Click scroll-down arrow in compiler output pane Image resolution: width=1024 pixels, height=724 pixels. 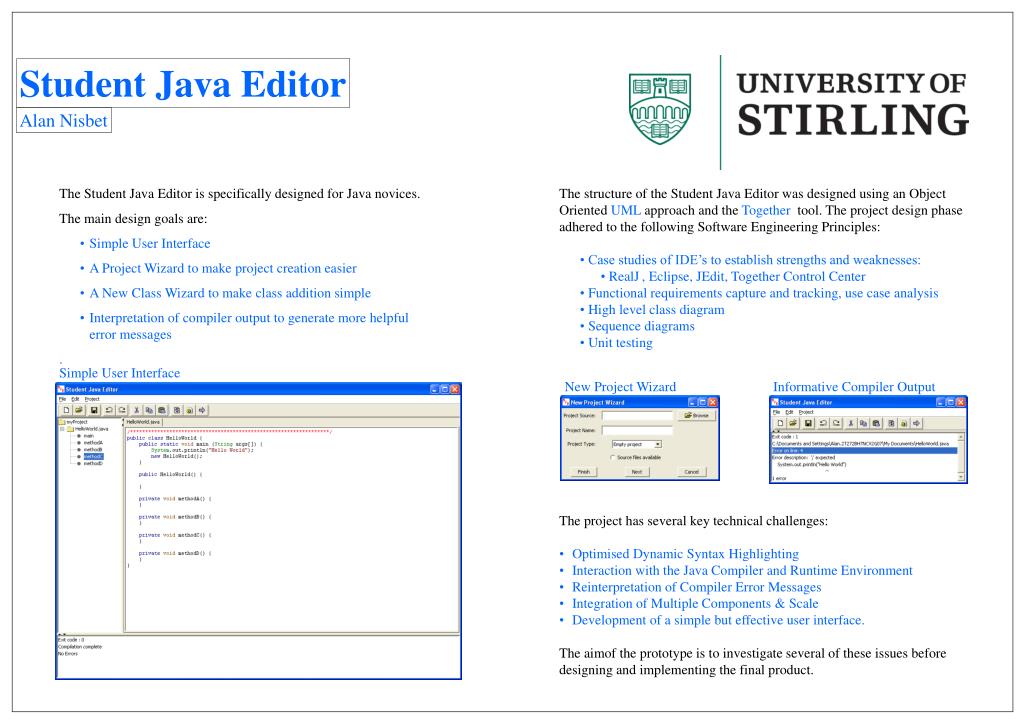[961, 477]
